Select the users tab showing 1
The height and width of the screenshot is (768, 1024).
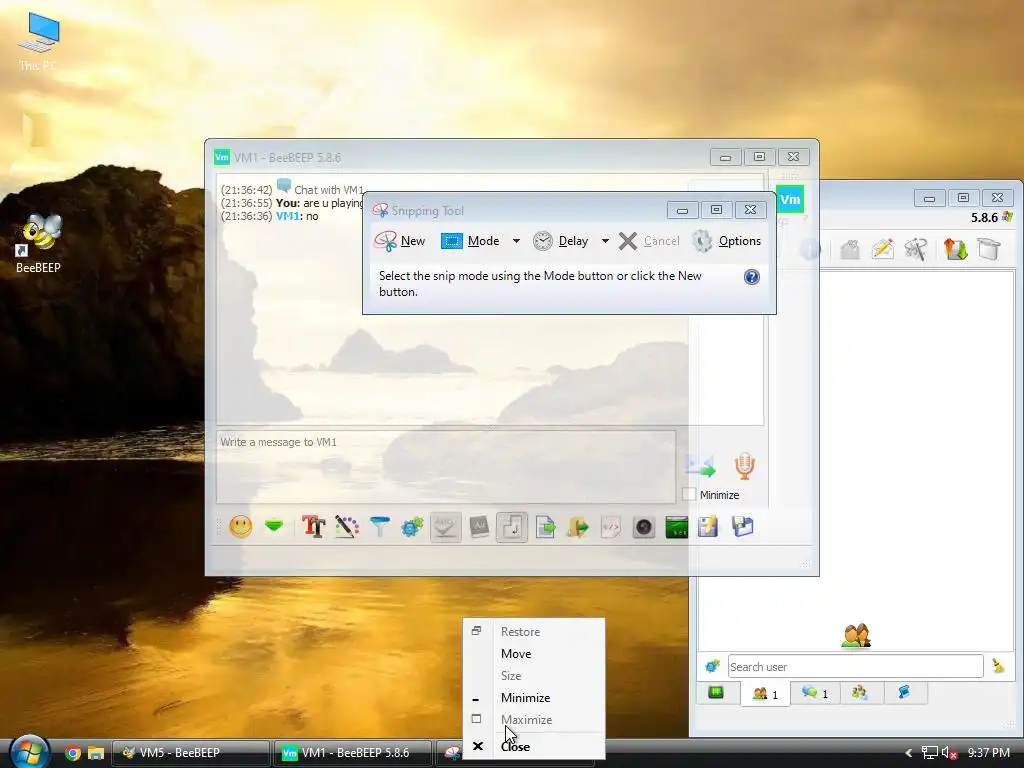(765, 694)
